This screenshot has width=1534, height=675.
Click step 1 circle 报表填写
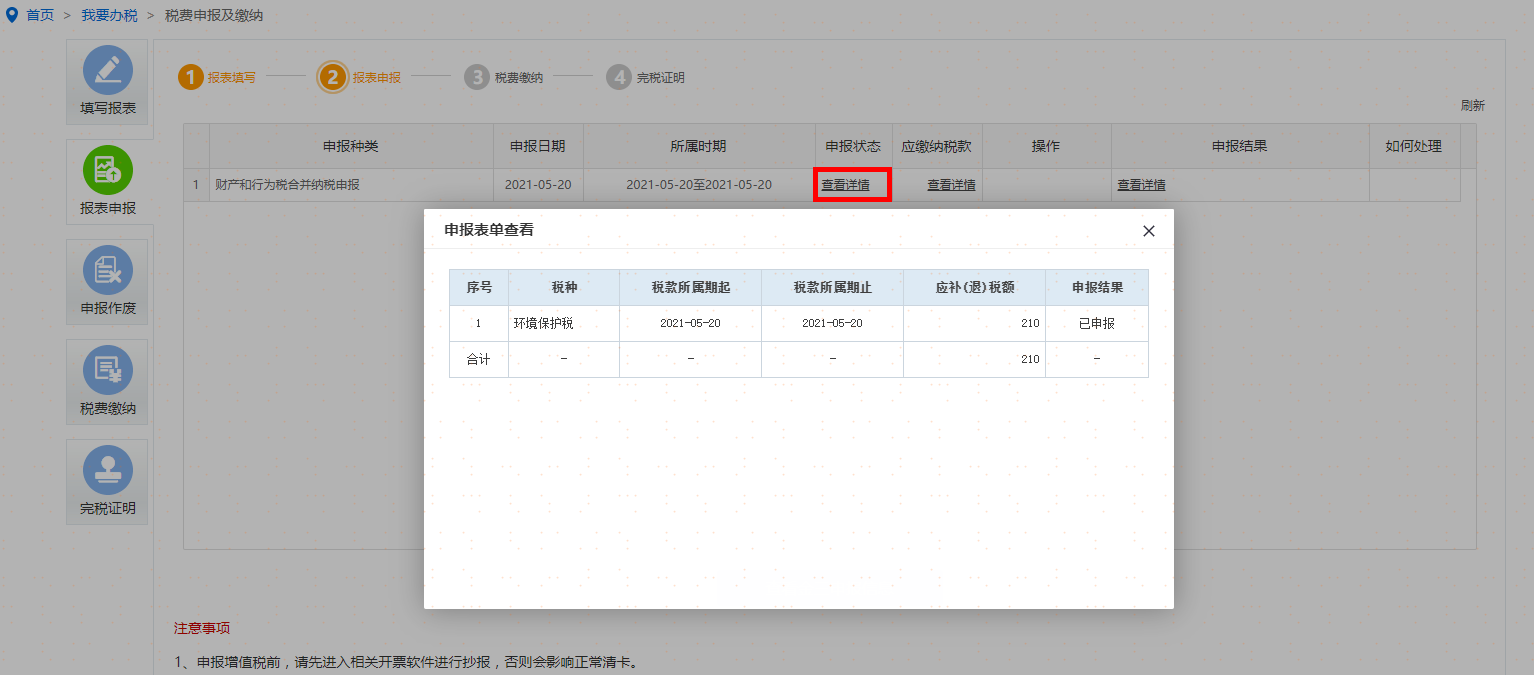click(191, 77)
